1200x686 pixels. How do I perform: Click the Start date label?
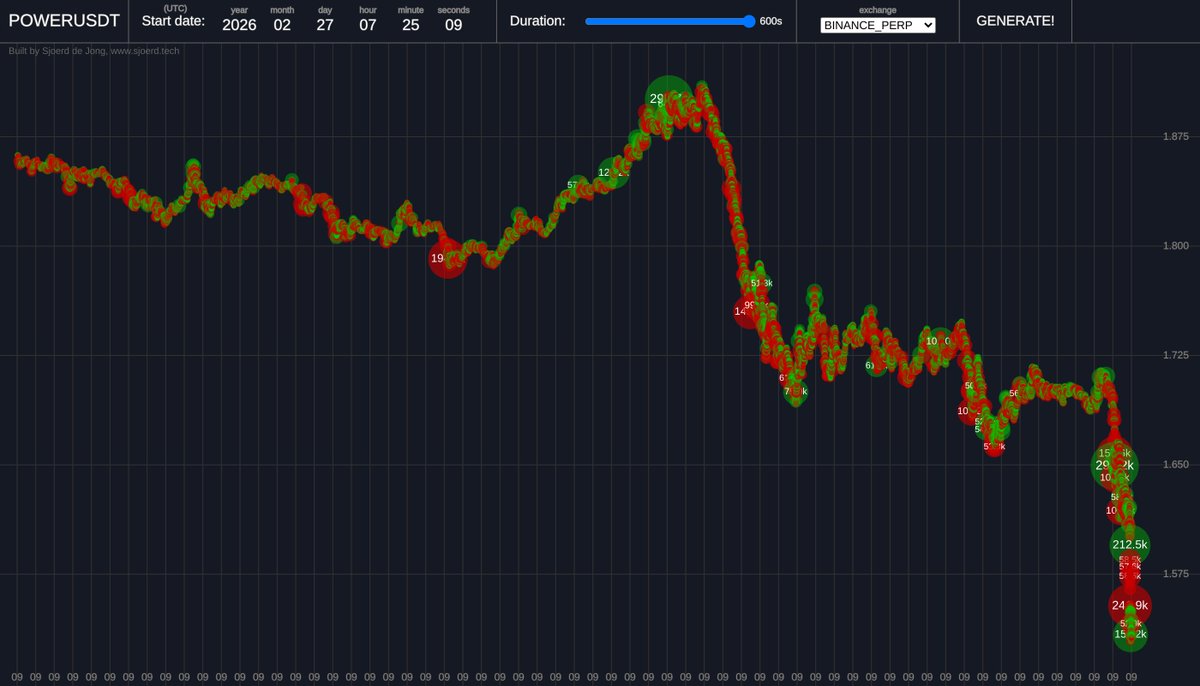173,20
